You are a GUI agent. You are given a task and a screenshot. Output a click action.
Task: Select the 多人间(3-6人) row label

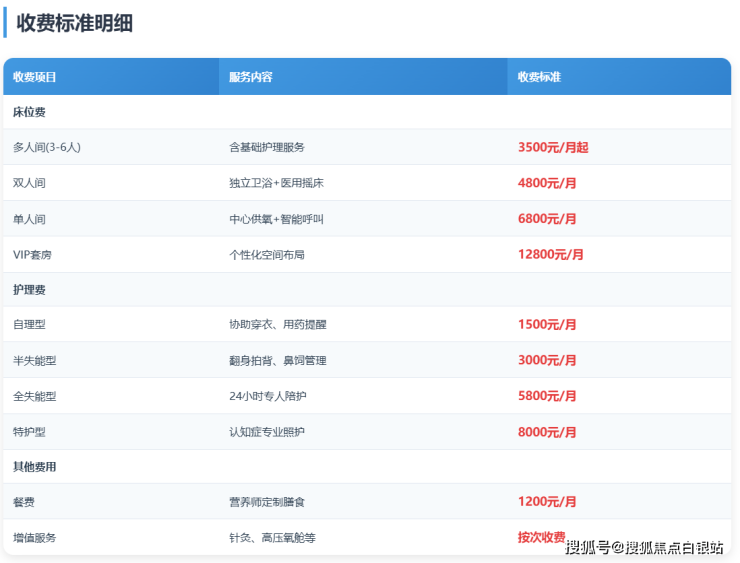47,147
